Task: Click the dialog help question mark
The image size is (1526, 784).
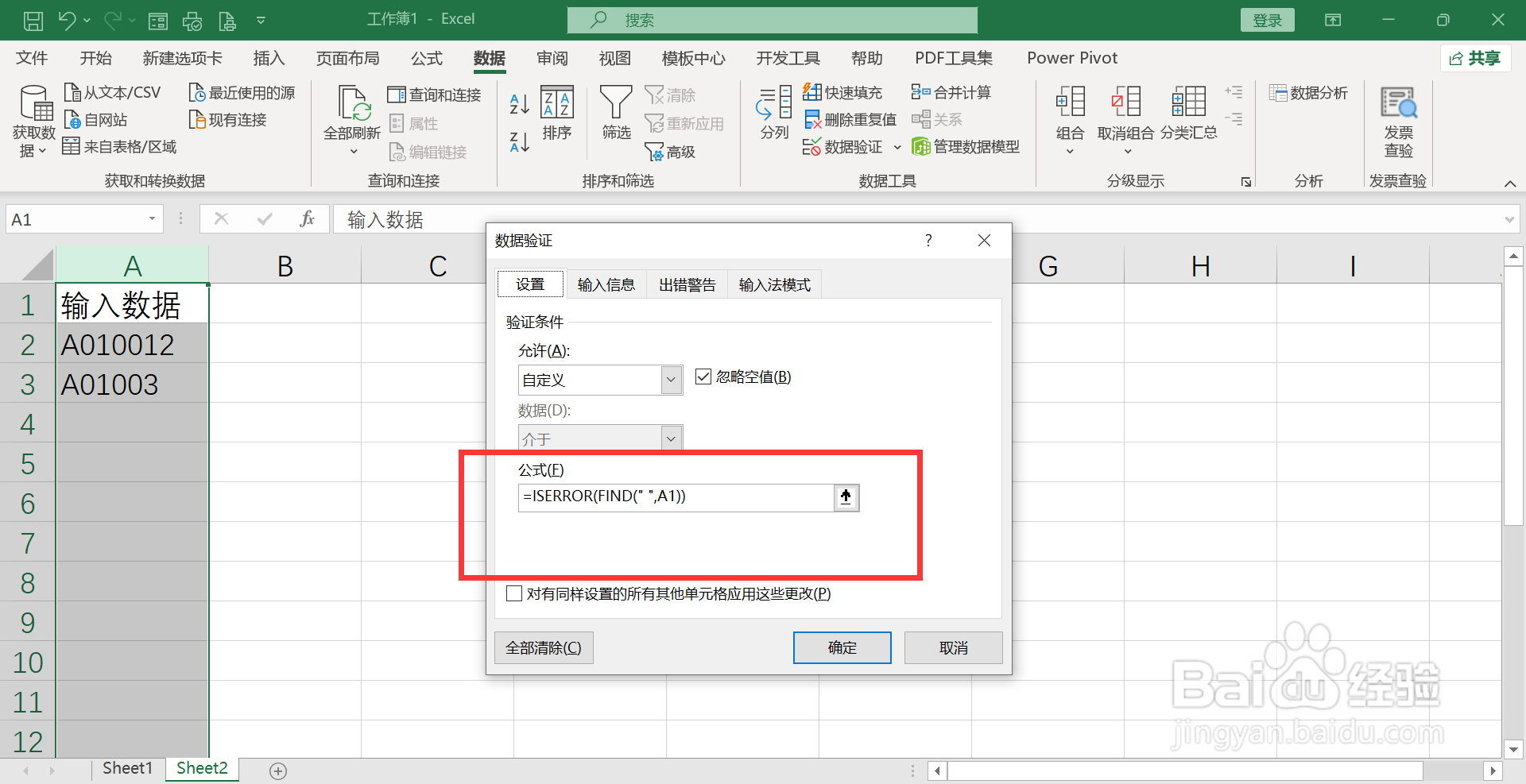Action: 928,240
